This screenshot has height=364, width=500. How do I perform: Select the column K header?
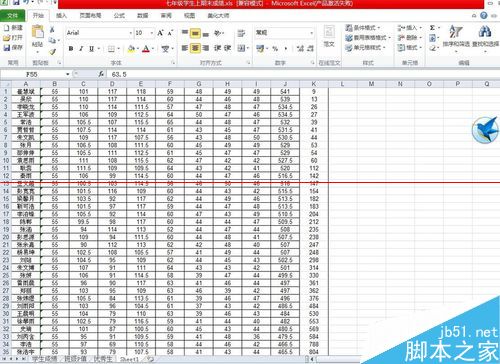point(314,84)
